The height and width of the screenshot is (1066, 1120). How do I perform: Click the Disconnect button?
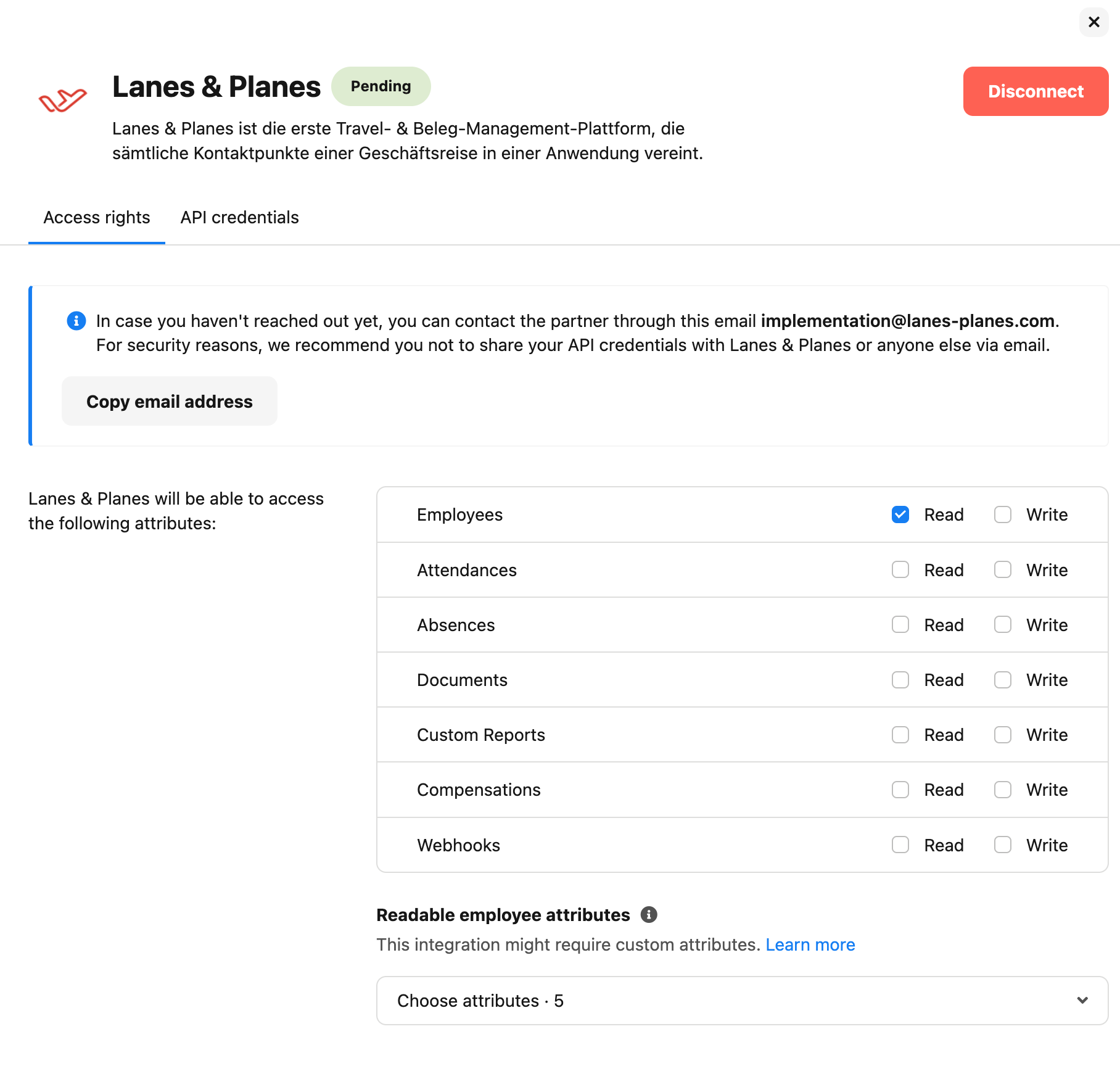[x=1036, y=91]
